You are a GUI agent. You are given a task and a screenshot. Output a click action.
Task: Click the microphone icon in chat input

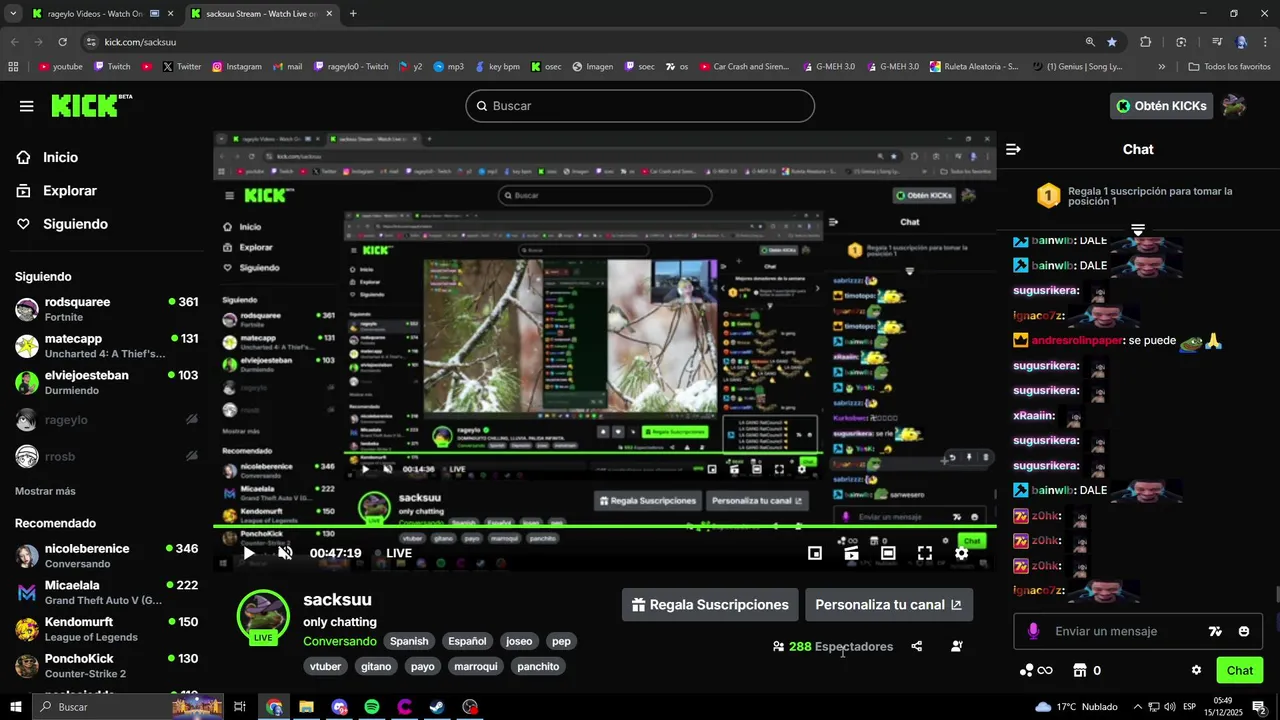1033,631
